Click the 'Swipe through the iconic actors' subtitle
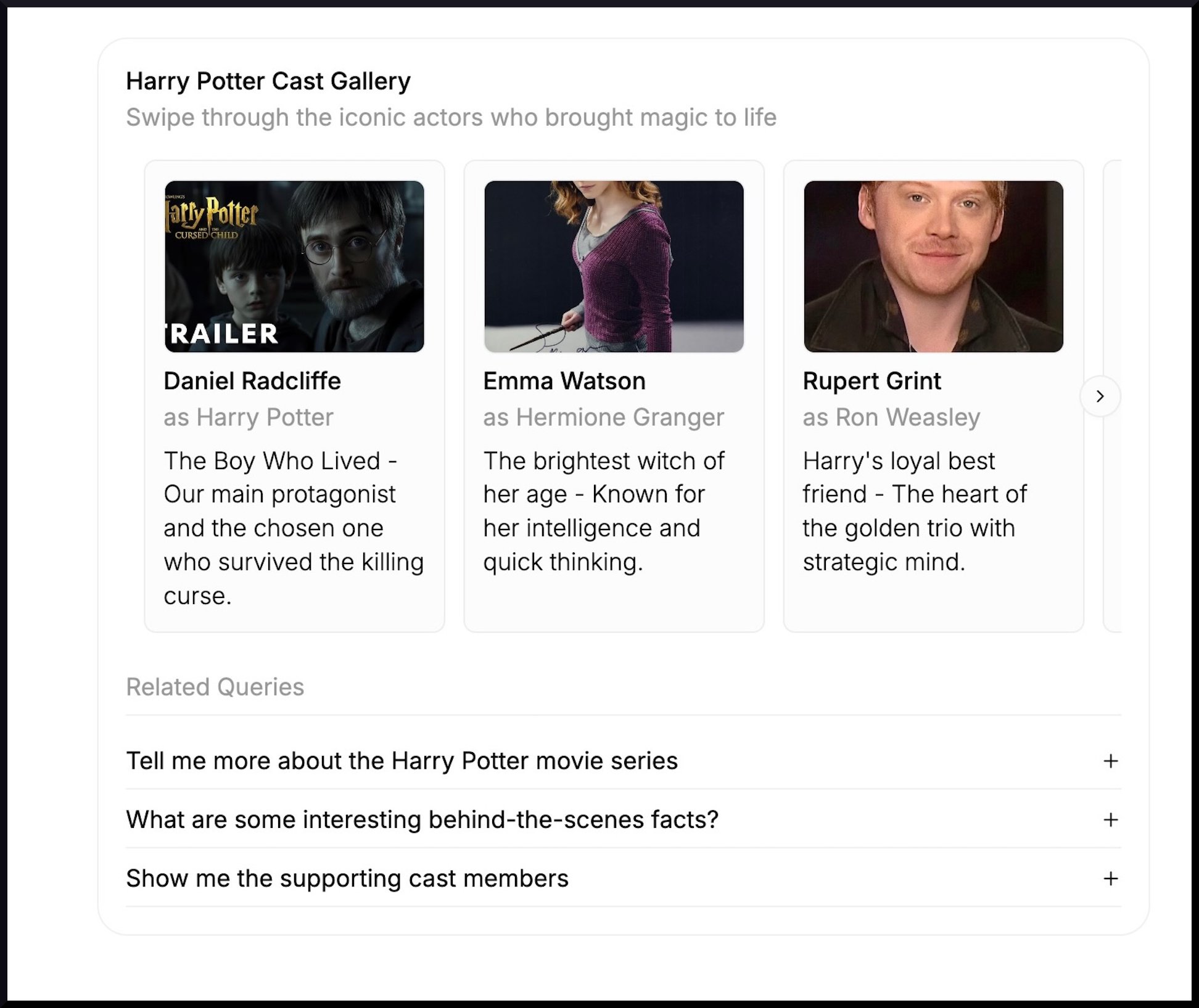The height and width of the screenshot is (1008, 1199). point(451,117)
